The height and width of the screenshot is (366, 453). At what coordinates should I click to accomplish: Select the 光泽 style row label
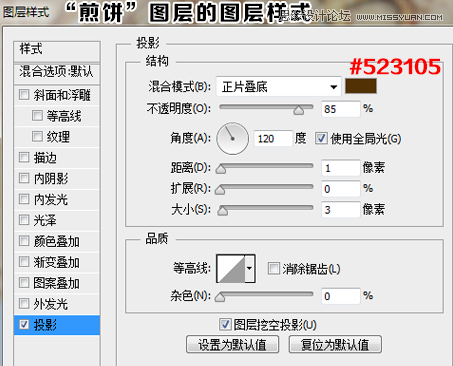45,220
